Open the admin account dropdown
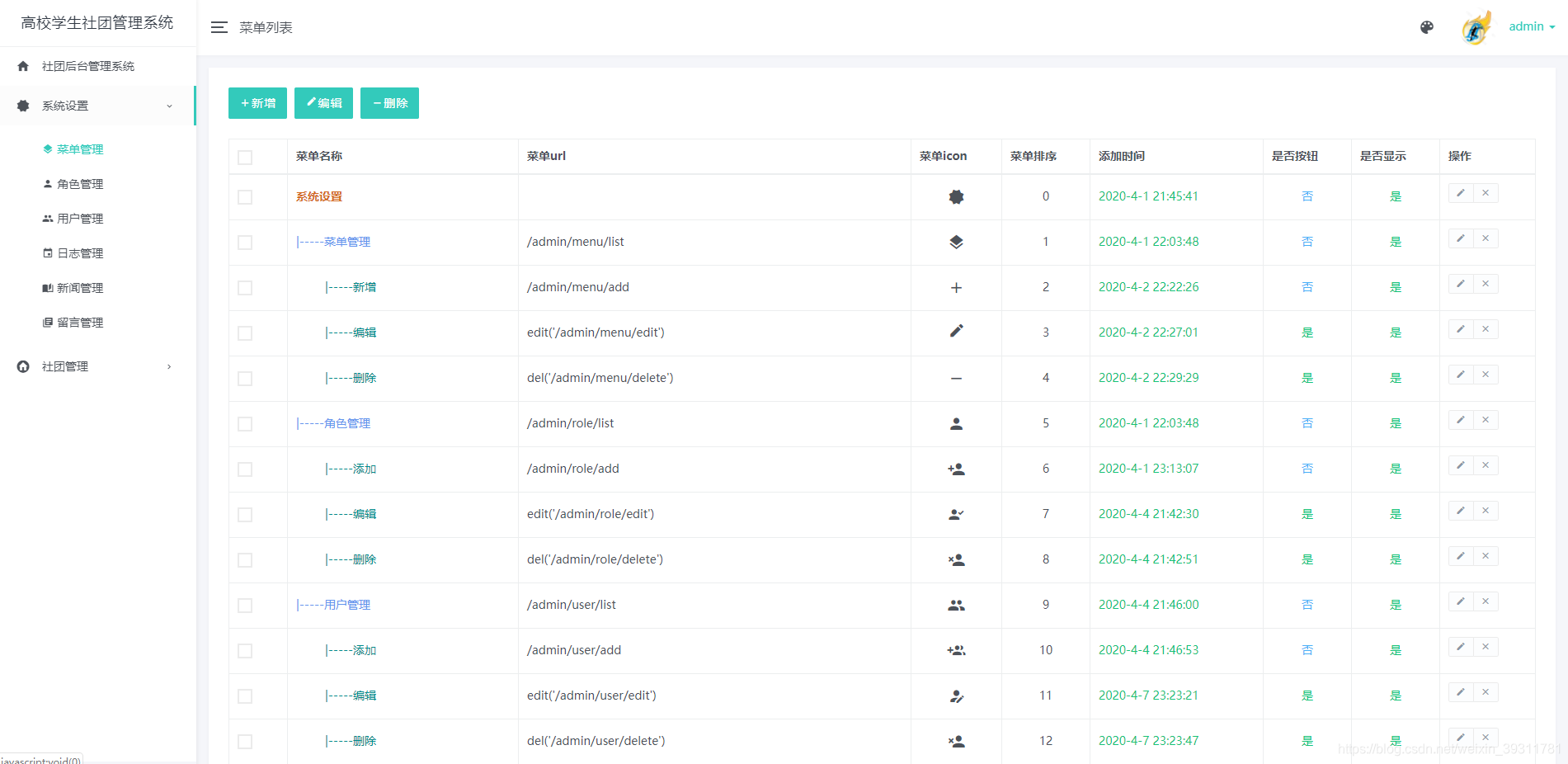This screenshot has height=764, width=1568. (1532, 26)
